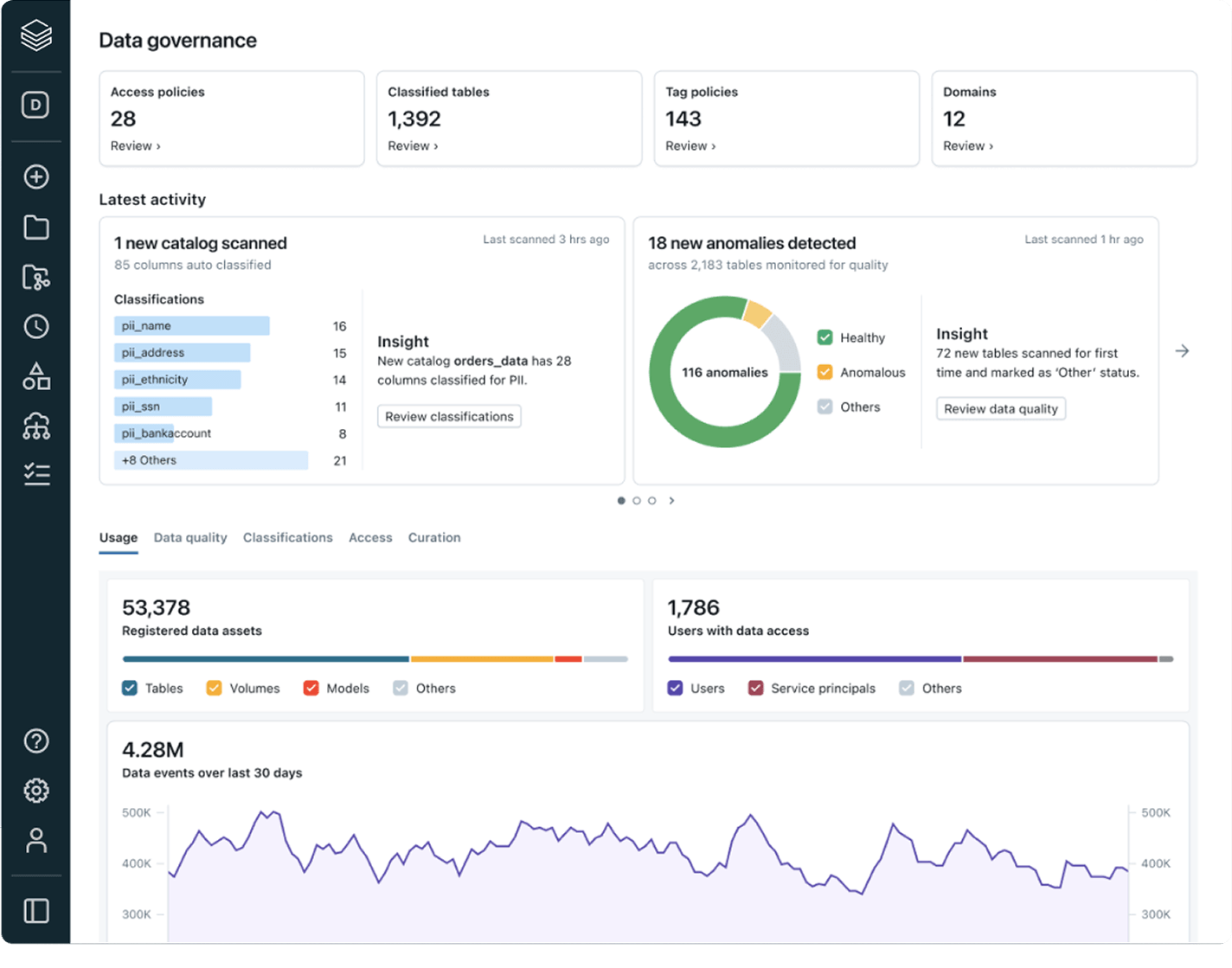Toggle Others under Users with data access
This screenshot has height=968, width=1232.
pos(906,689)
